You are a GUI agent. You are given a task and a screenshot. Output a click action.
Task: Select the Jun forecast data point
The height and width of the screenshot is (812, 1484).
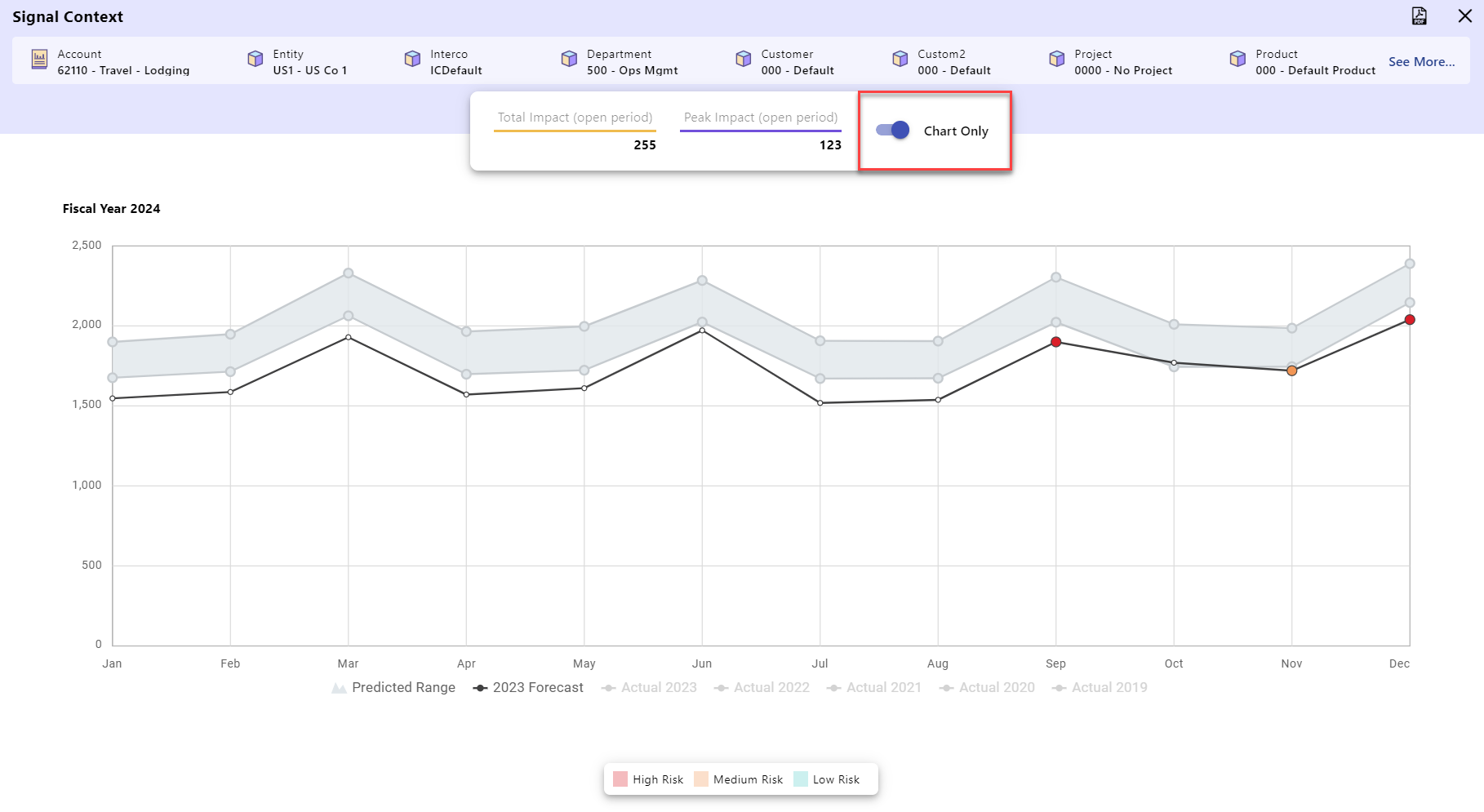point(702,331)
